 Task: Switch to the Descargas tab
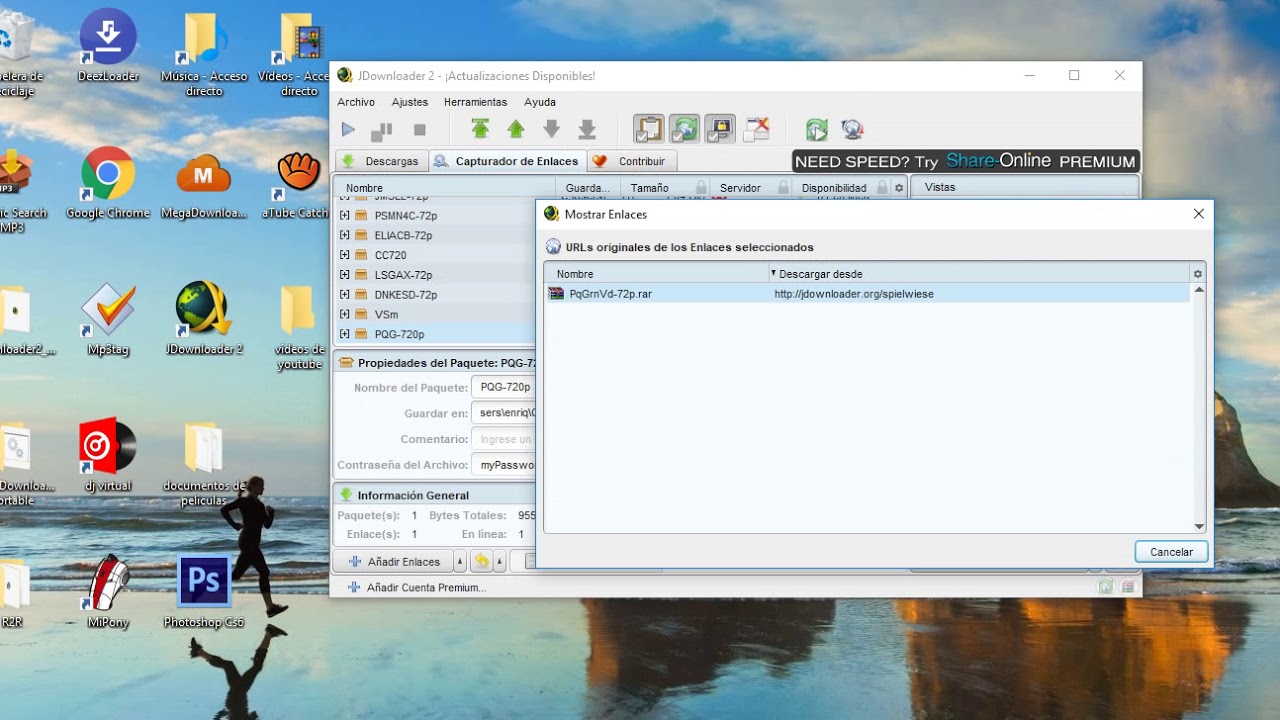[x=381, y=161]
